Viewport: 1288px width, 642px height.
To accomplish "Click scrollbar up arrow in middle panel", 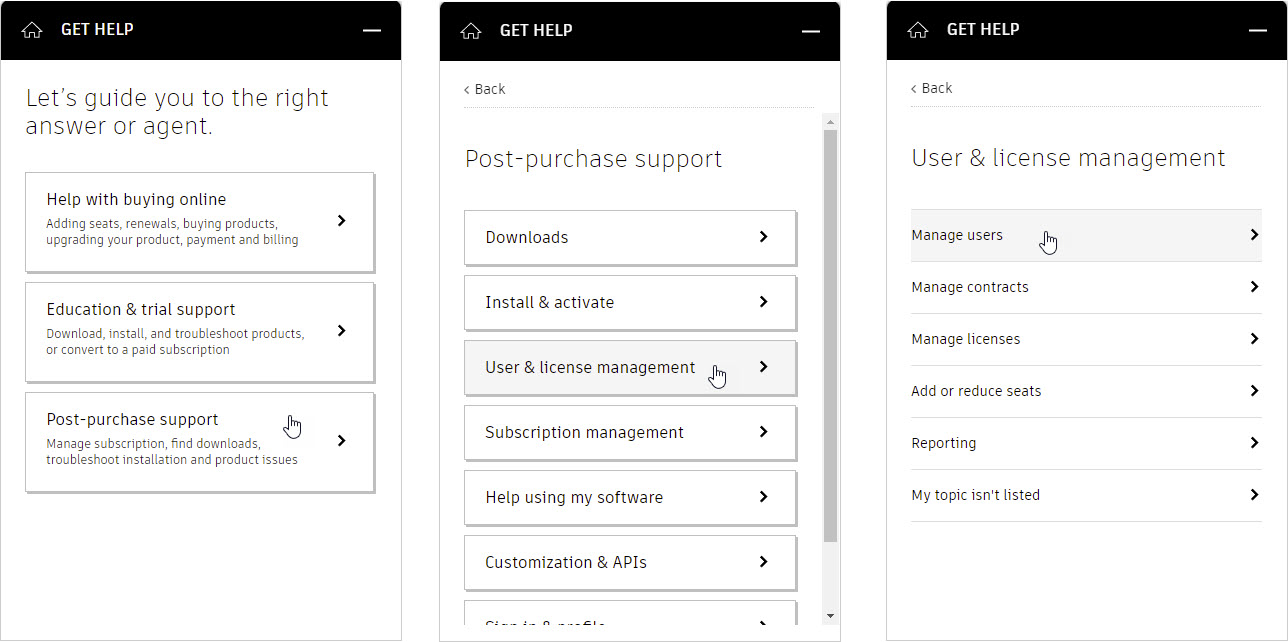I will coord(830,121).
